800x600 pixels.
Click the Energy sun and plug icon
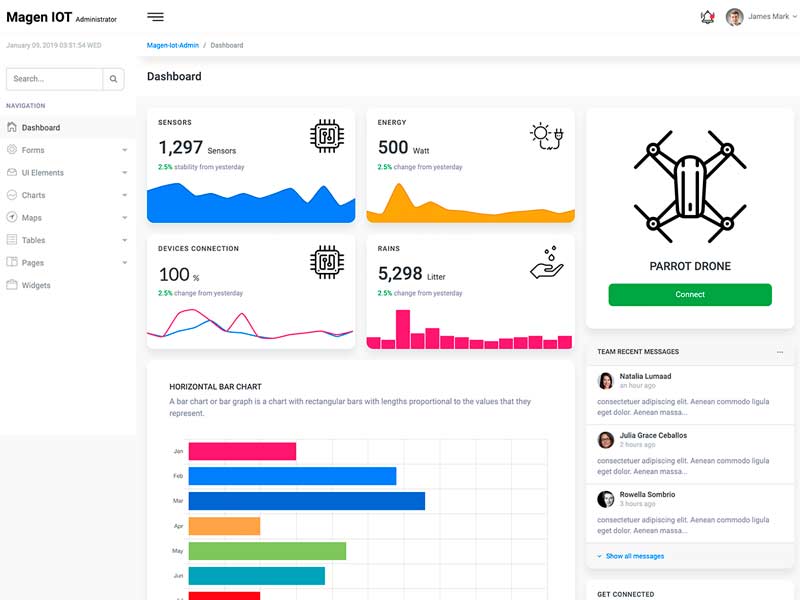(x=546, y=136)
